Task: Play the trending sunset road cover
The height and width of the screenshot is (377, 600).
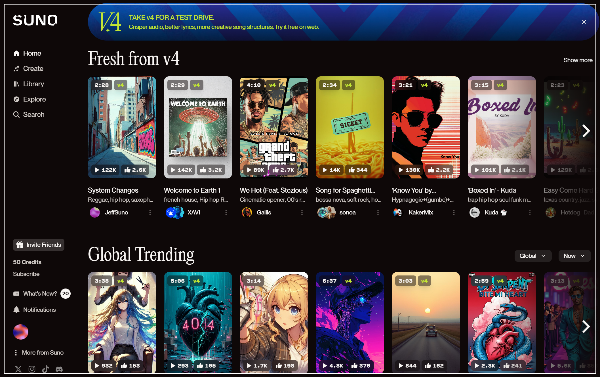Action: click(426, 322)
